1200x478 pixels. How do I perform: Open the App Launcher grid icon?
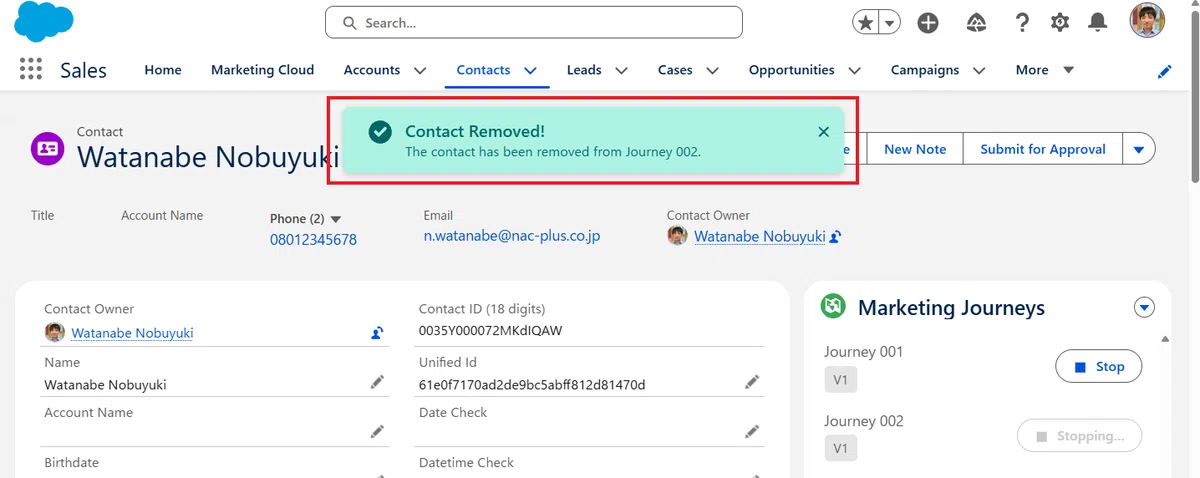(30, 70)
